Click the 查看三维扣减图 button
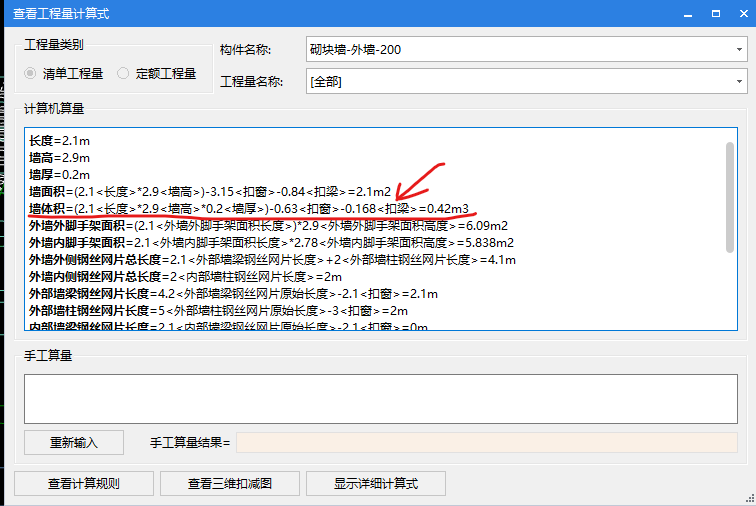756x506 pixels. click(x=230, y=483)
